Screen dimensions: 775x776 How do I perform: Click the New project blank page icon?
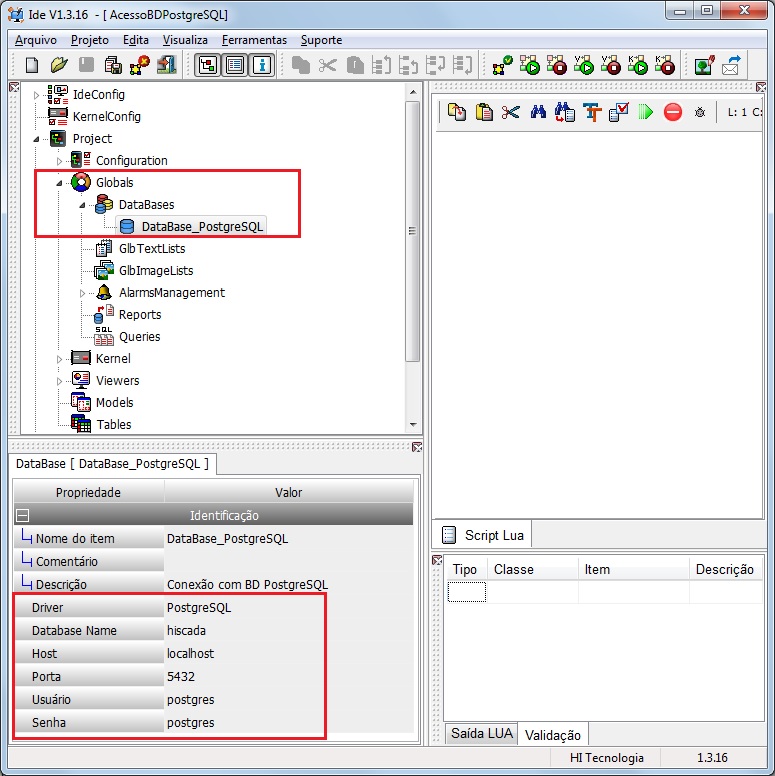[32, 65]
